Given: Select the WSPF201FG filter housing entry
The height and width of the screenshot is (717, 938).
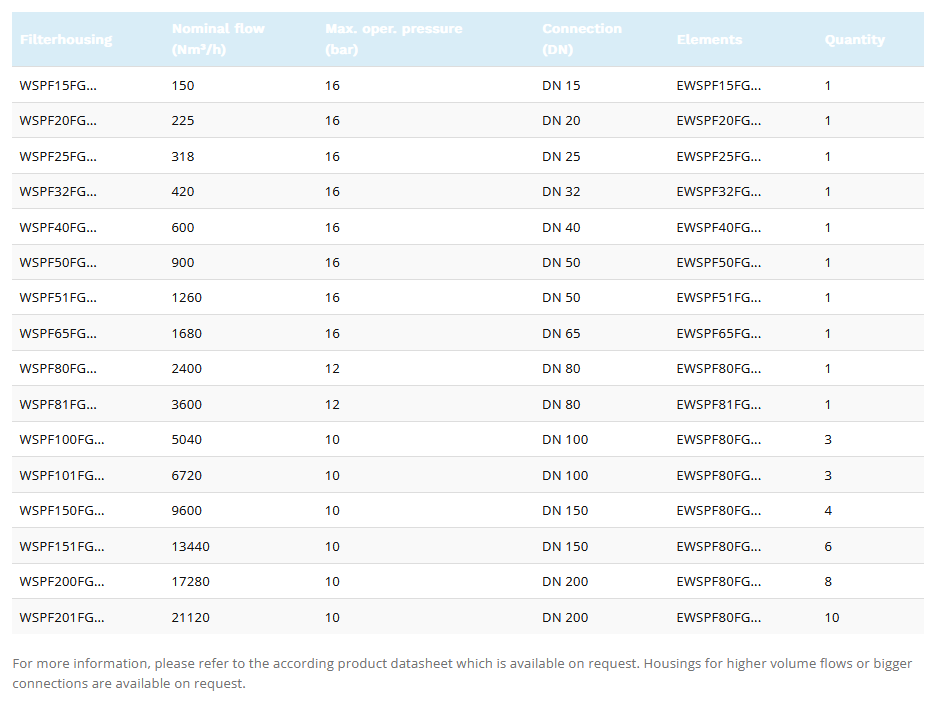Looking at the screenshot, I should (x=62, y=618).
